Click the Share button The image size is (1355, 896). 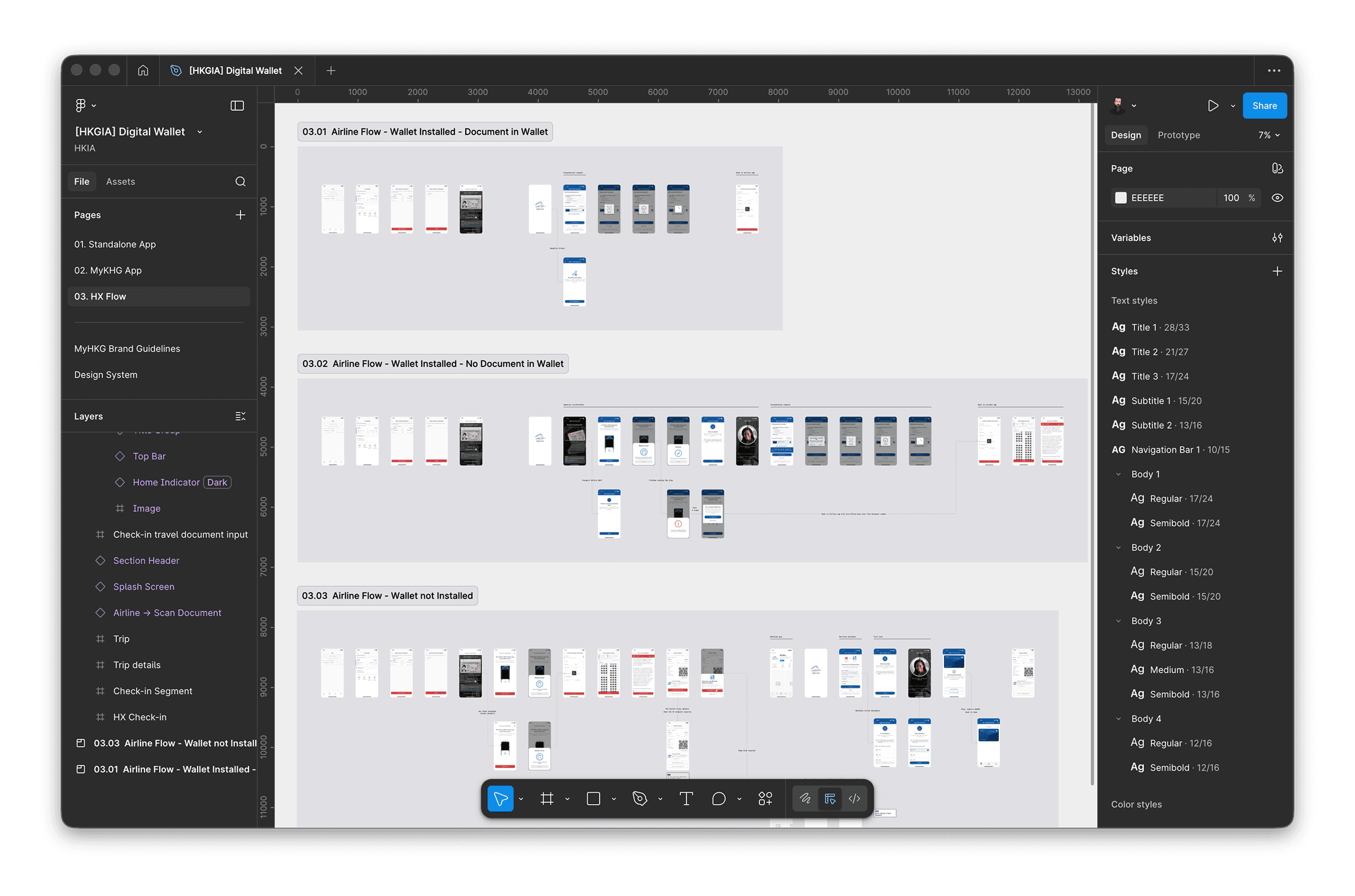[1264, 106]
